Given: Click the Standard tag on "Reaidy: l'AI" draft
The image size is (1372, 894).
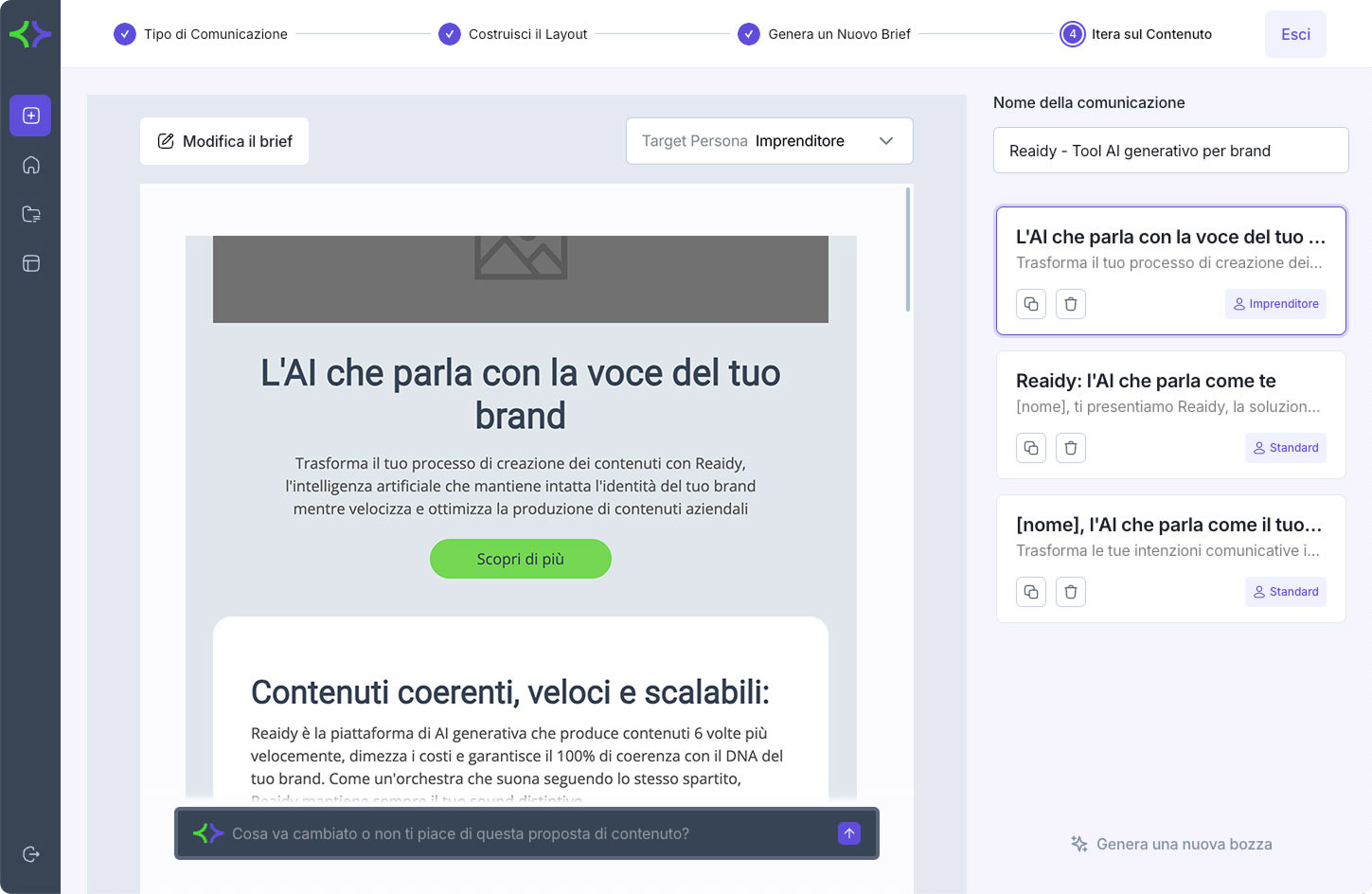Looking at the screenshot, I should (x=1286, y=448).
